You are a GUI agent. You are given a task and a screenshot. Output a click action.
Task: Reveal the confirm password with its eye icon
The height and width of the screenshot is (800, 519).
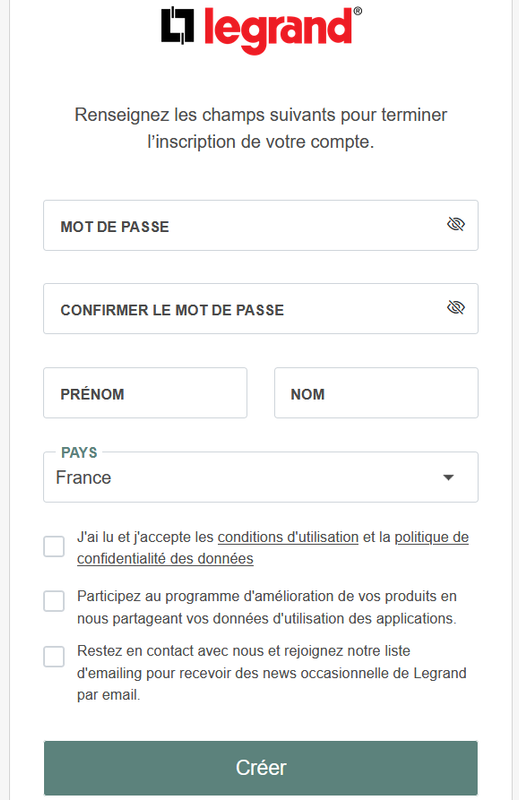pyautogui.click(x=456, y=307)
